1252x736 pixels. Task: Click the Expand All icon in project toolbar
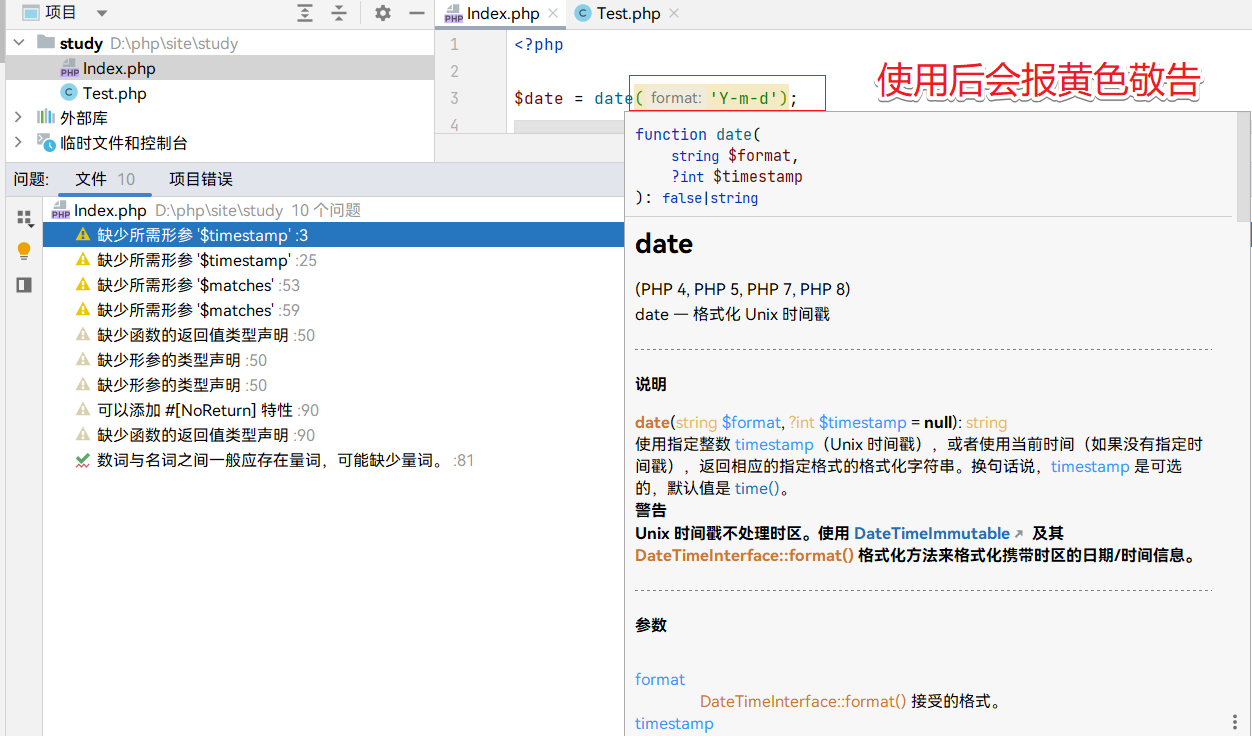(x=305, y=13)
